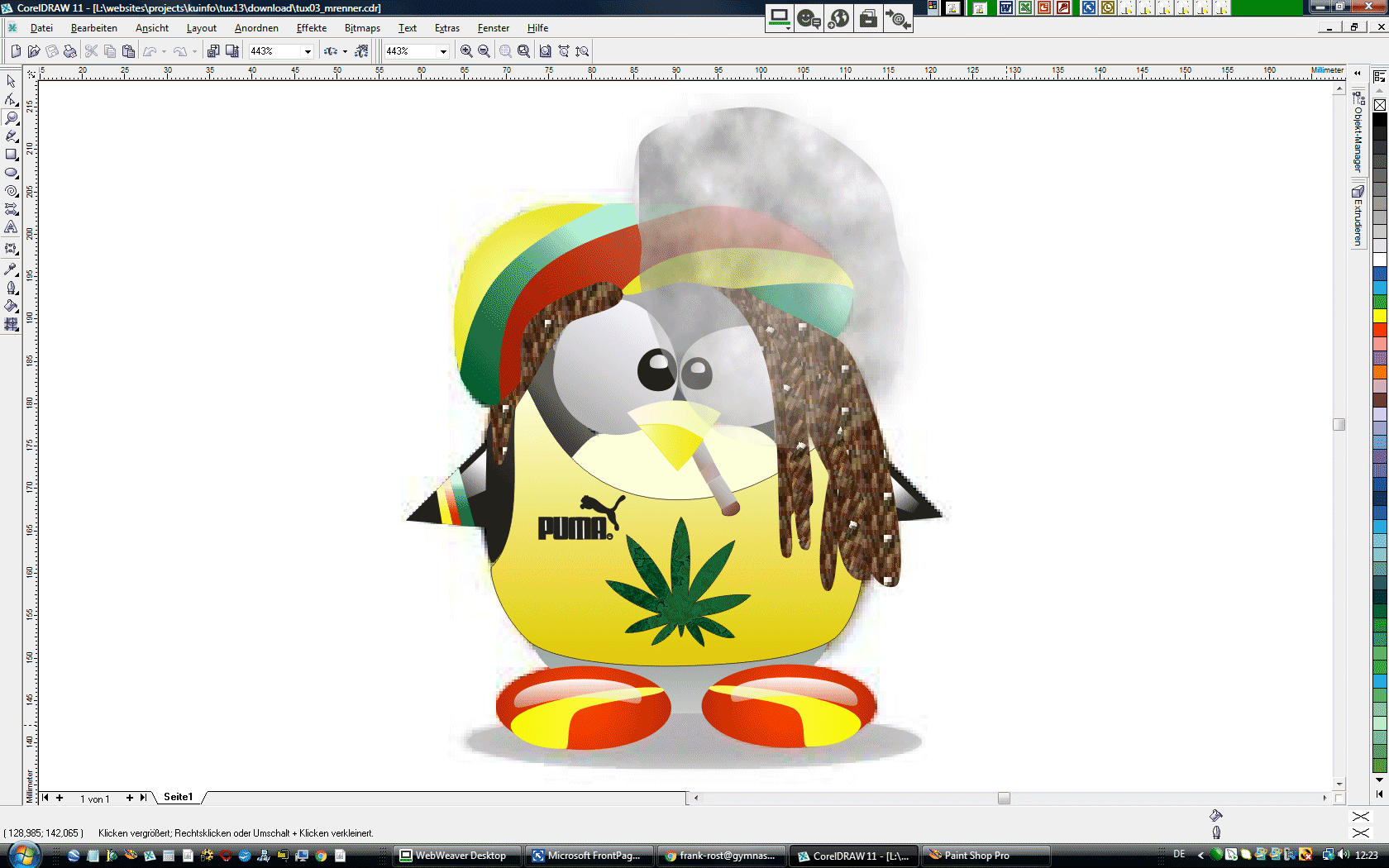
Task: Select the Interactive Mesh Fill tool
Action: click(x=11, y=324)
